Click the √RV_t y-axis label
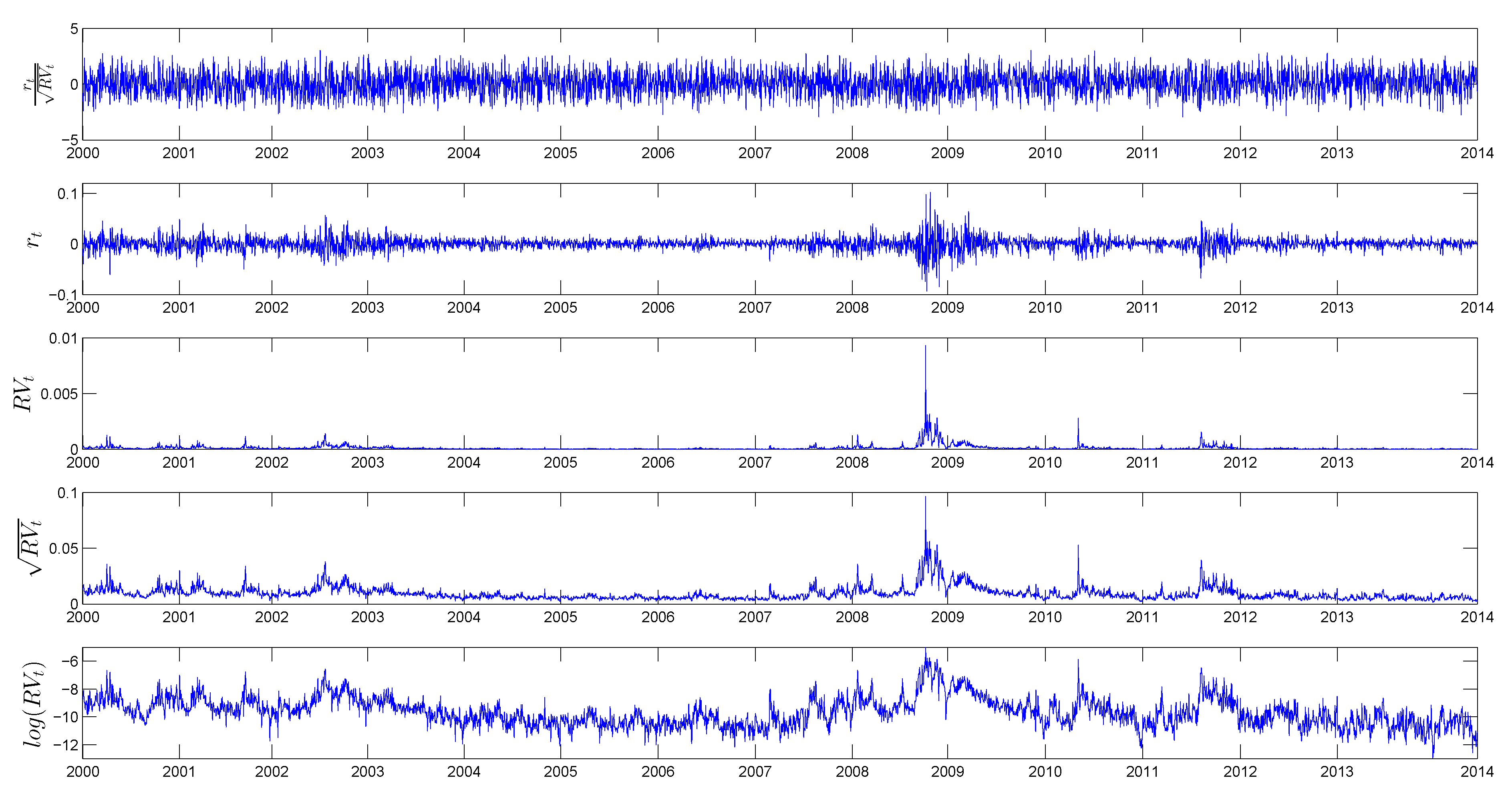This screenshot has width=1512, height=798. [29, 547]
